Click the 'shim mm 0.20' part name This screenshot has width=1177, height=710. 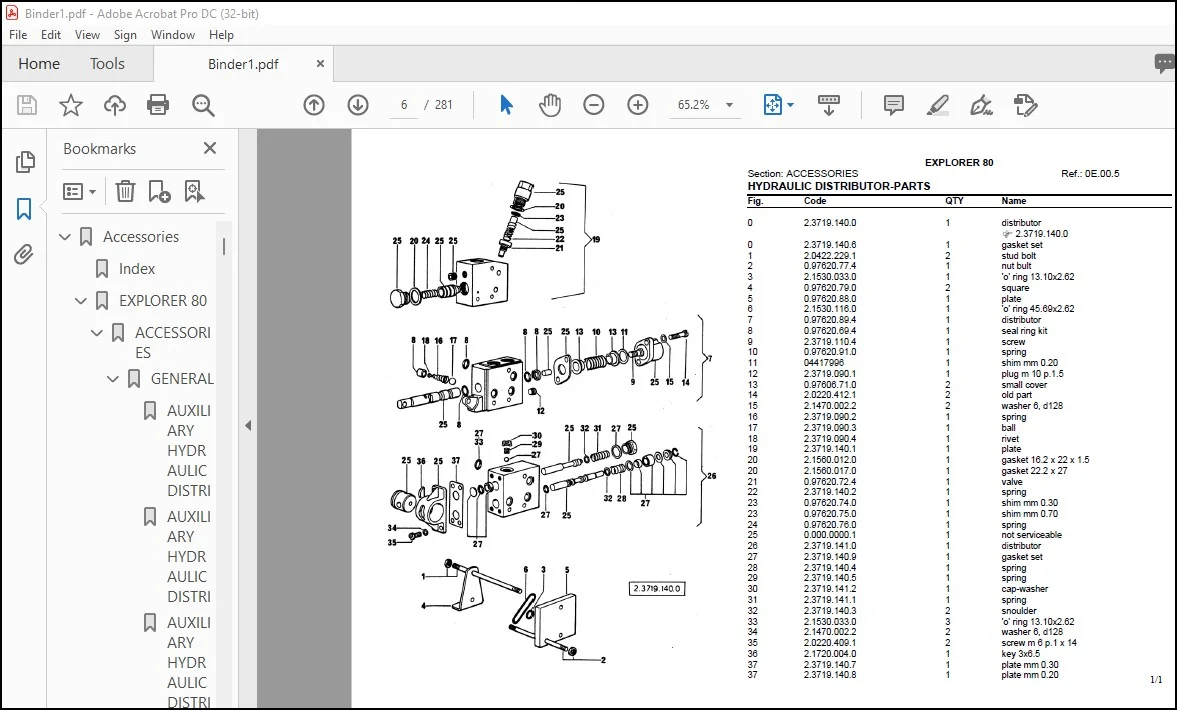[1029, 363]
